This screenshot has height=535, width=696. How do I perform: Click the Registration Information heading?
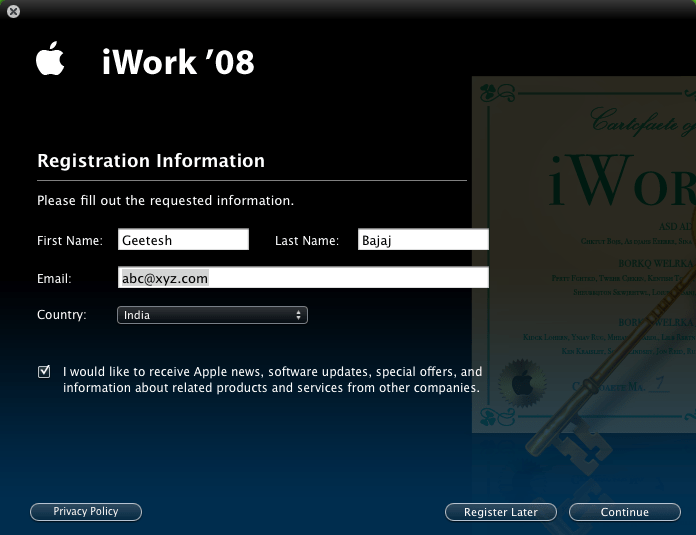(x=151, y=161)
